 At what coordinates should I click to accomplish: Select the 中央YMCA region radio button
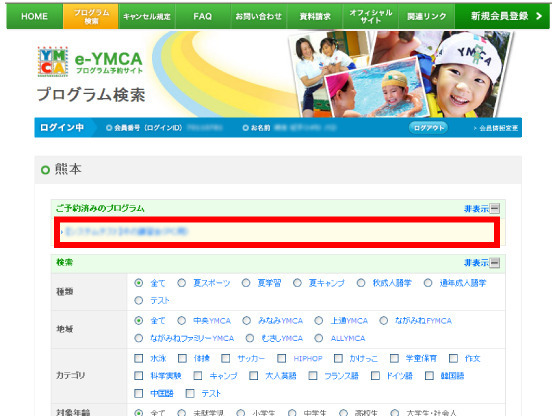click(x=181, y=320)
